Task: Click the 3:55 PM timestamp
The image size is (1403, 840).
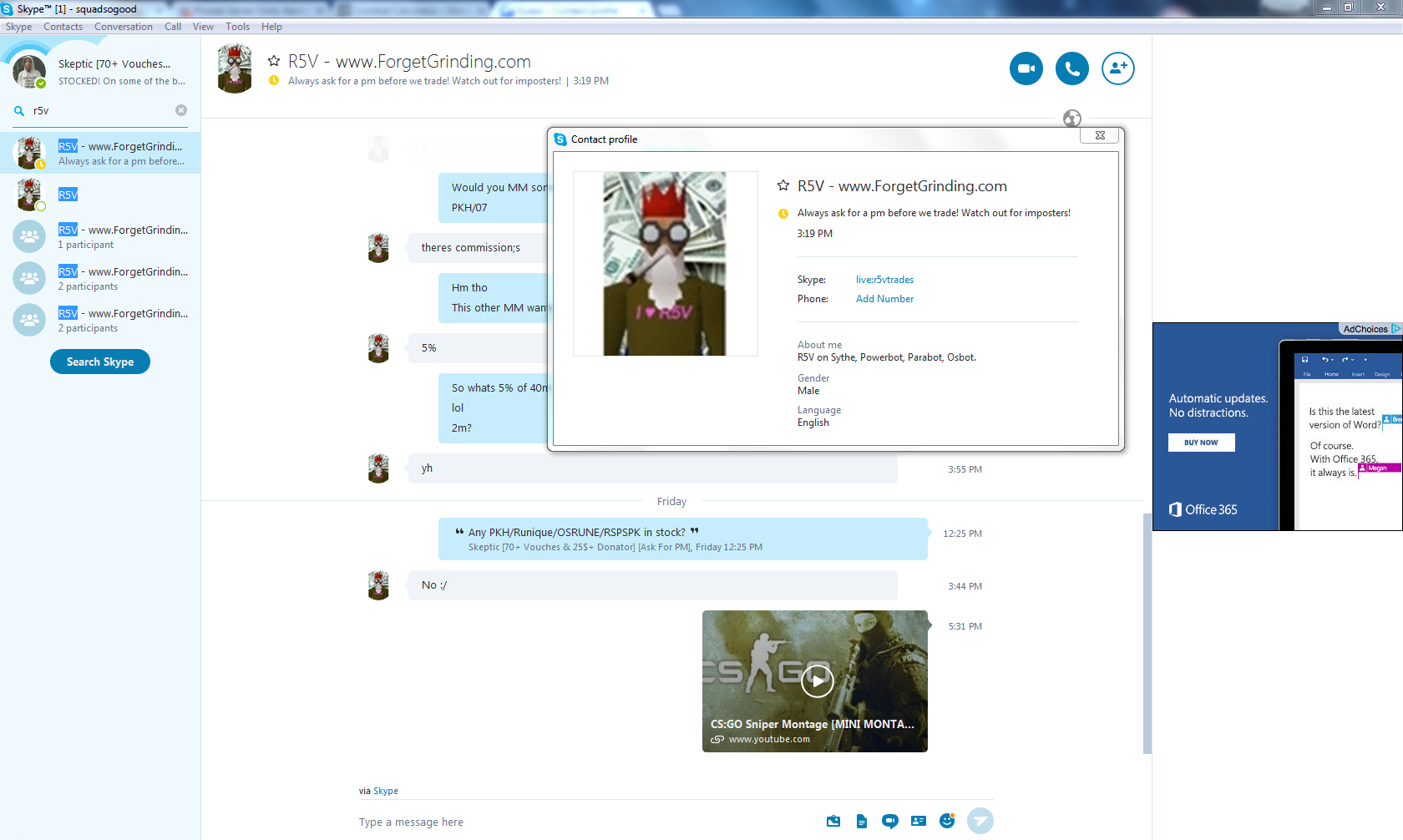Action: [x=965, y=469]
